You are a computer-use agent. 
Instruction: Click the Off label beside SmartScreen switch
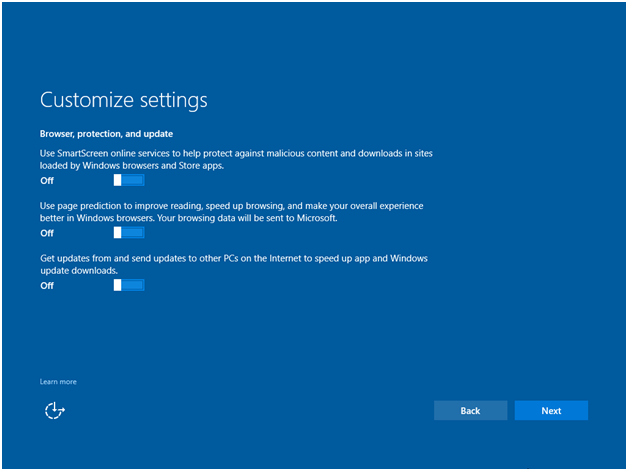[x=47, y=181]
